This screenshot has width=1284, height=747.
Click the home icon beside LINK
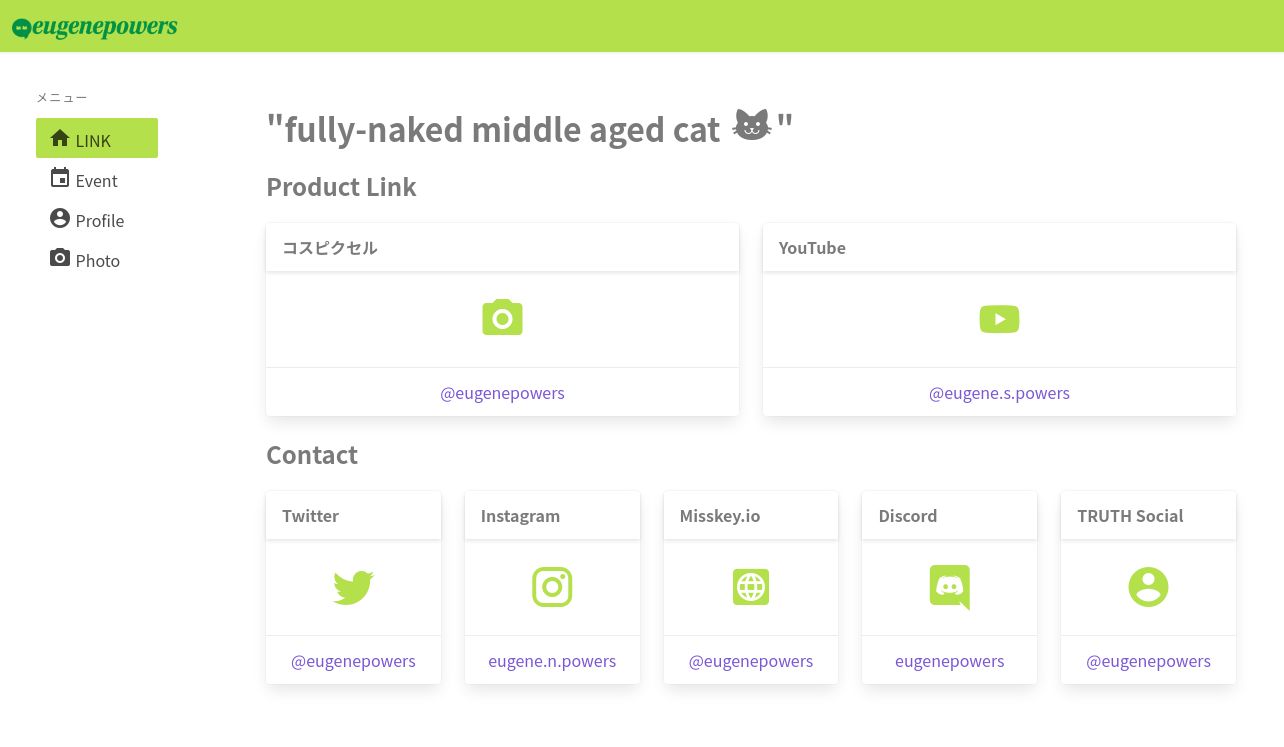click(x=60, y=138)
